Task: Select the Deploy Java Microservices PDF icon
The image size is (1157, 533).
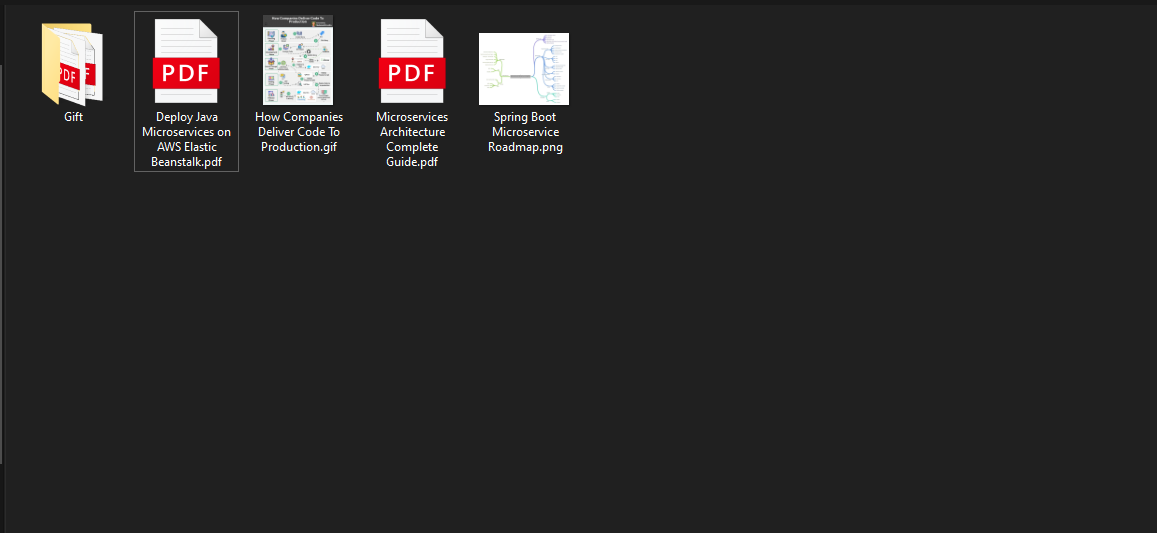Action: pos(186,61)
